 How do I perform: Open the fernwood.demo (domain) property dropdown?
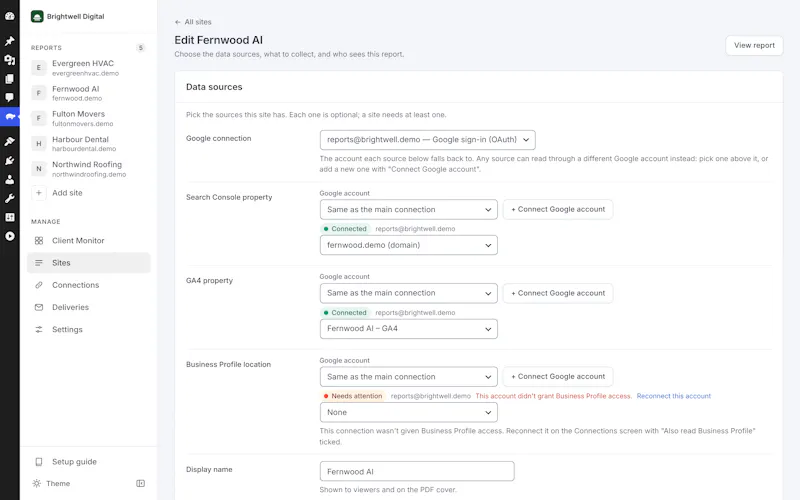click(409, 245)
